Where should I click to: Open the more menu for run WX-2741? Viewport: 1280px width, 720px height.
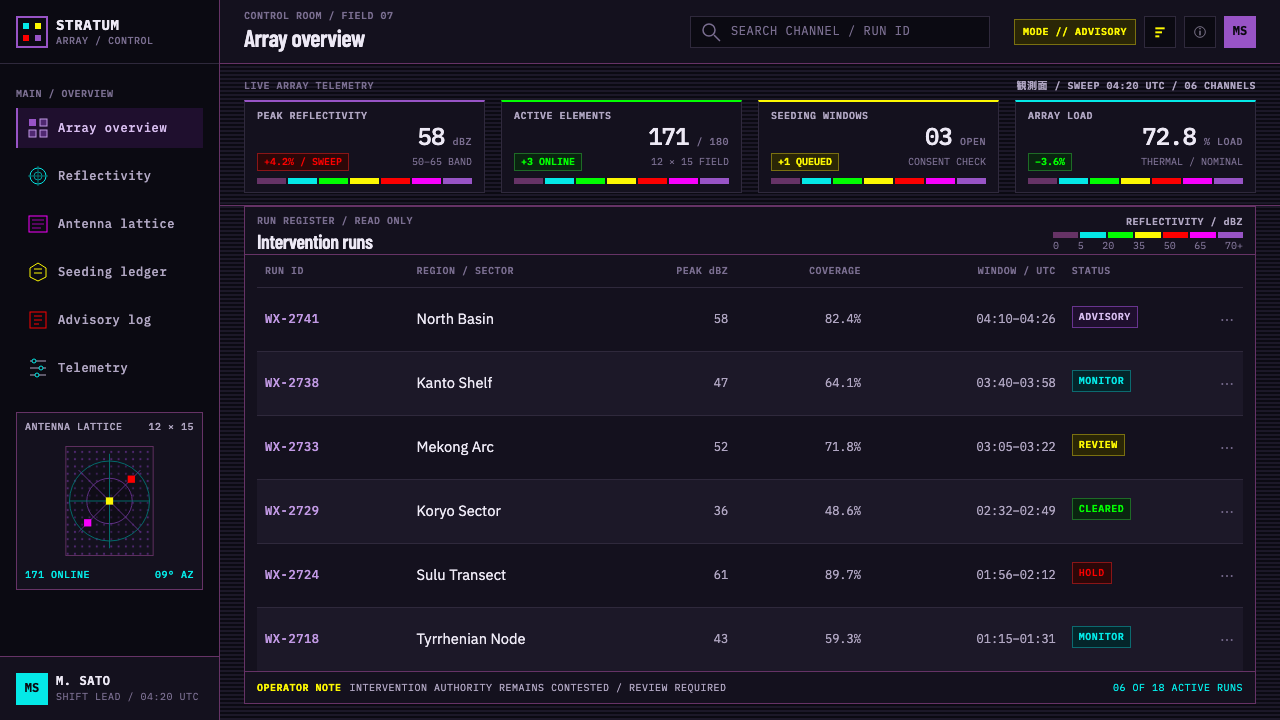pos(1227,320)
